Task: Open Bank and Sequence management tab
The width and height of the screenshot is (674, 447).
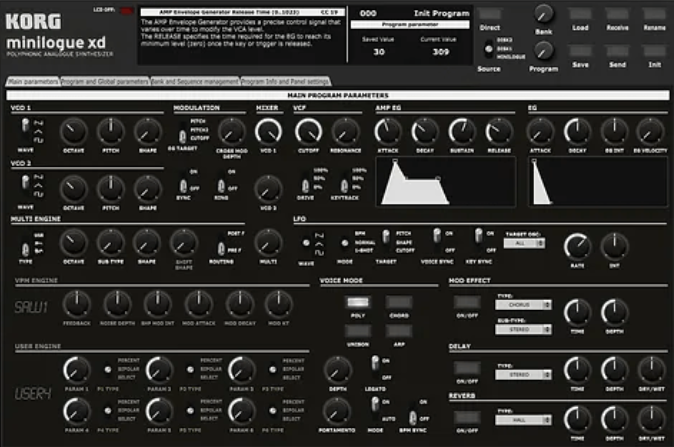Action: [195, 81]
